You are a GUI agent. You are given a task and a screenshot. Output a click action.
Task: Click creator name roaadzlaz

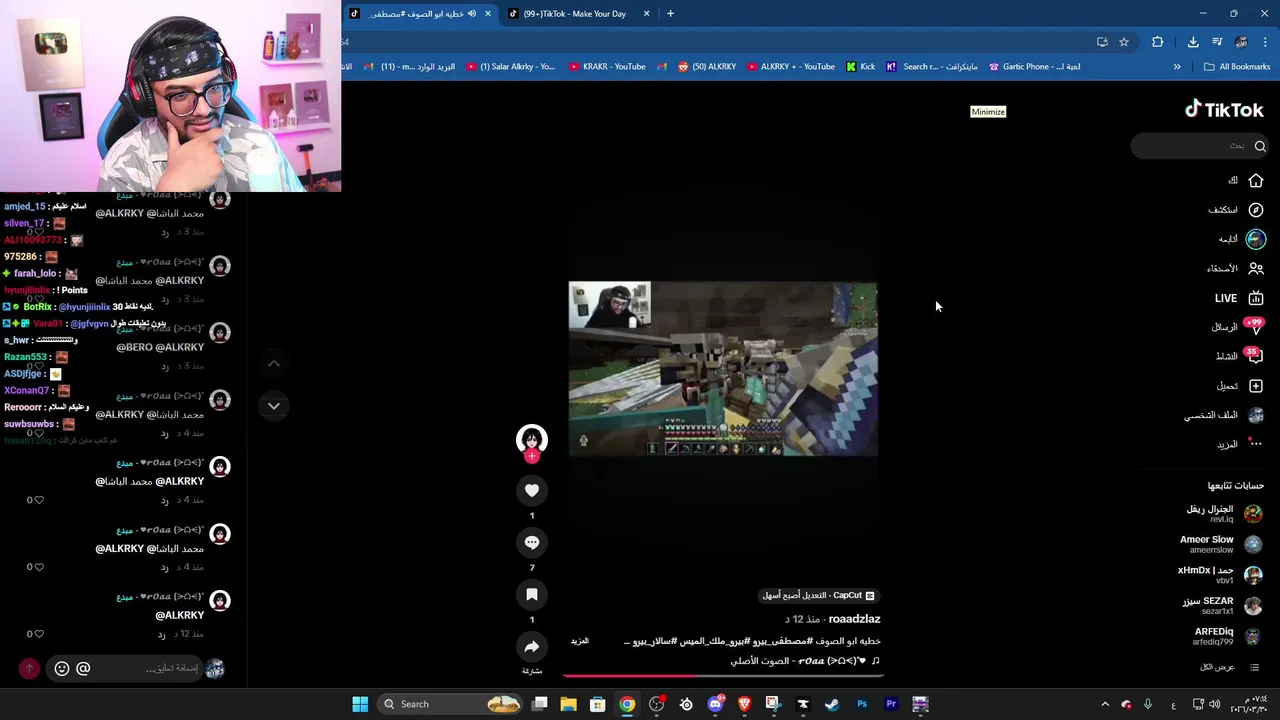(854, 620)
